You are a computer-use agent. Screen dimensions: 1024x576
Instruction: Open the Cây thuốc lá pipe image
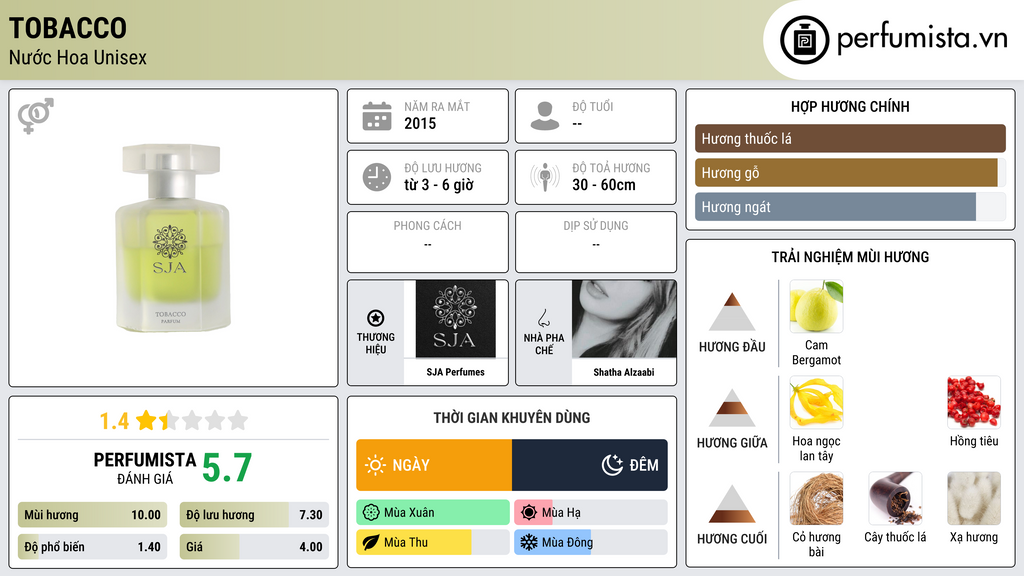point(895,498)
